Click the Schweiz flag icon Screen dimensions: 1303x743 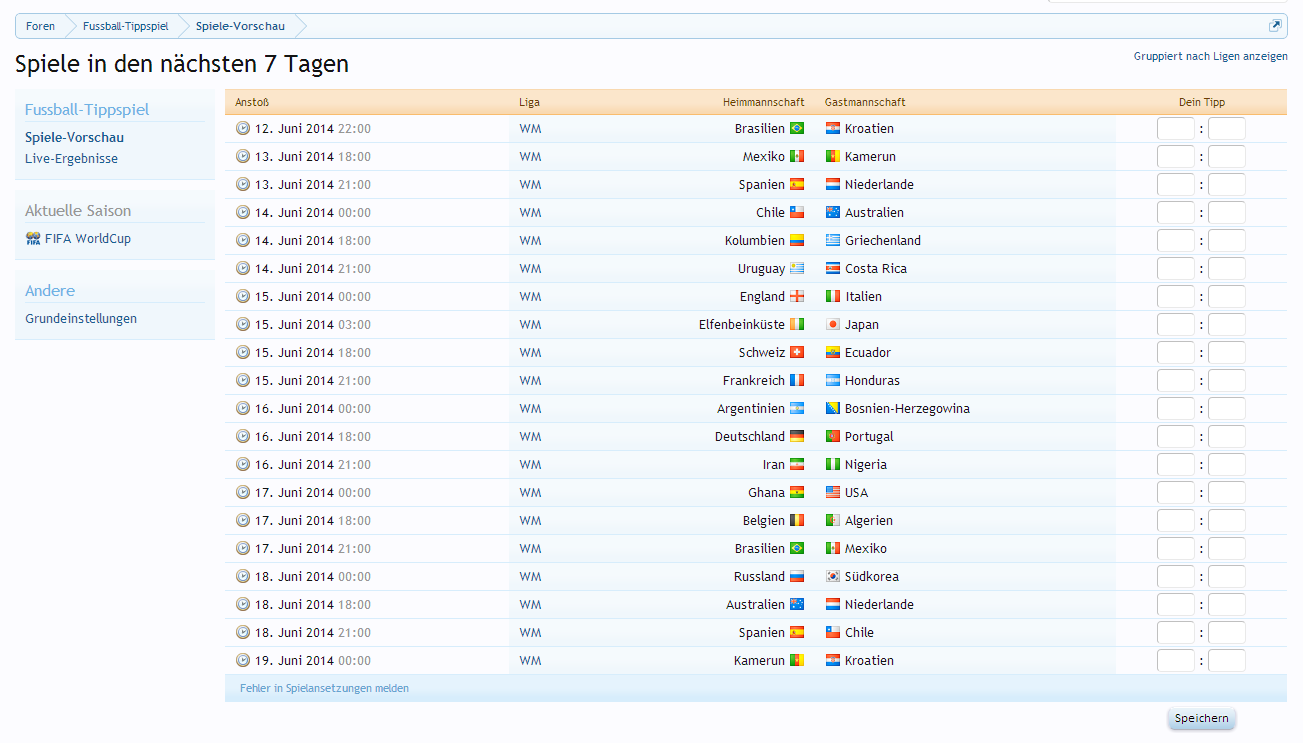(797, 352)
